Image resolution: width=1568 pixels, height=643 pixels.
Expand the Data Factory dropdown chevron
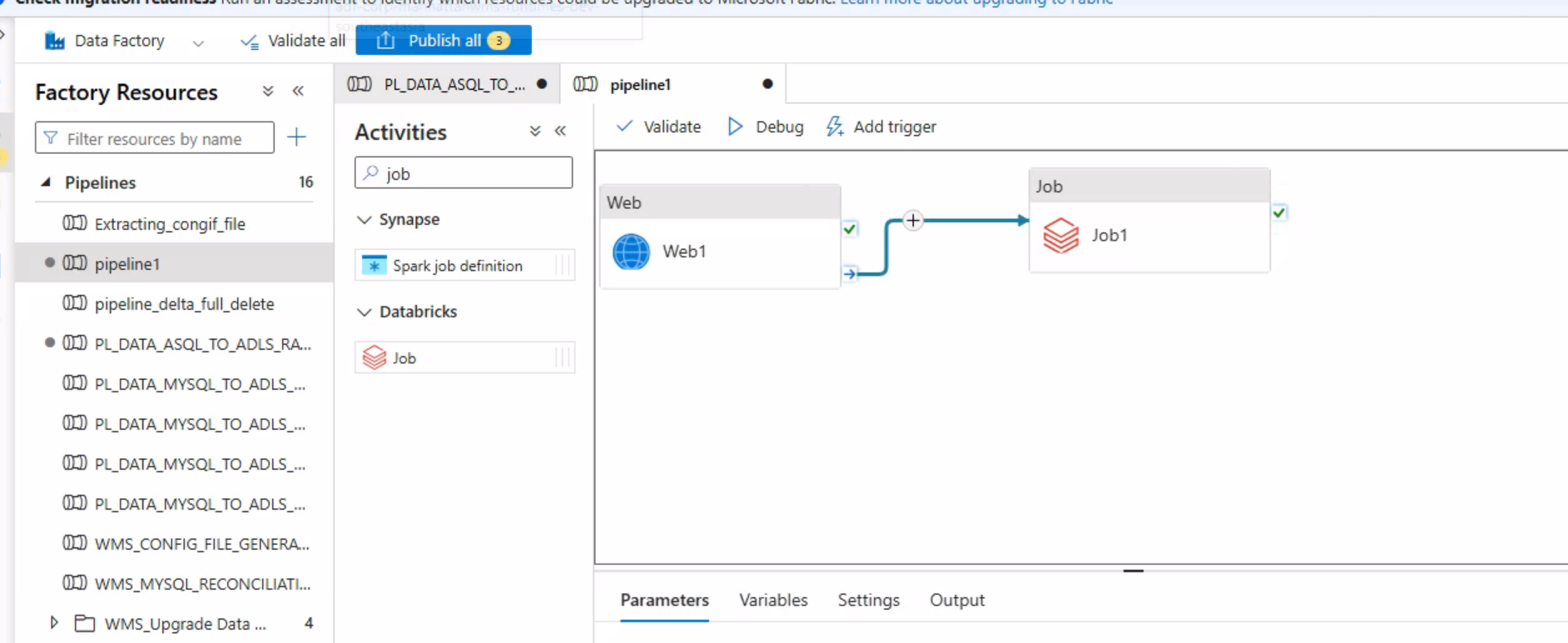[198, 42]
